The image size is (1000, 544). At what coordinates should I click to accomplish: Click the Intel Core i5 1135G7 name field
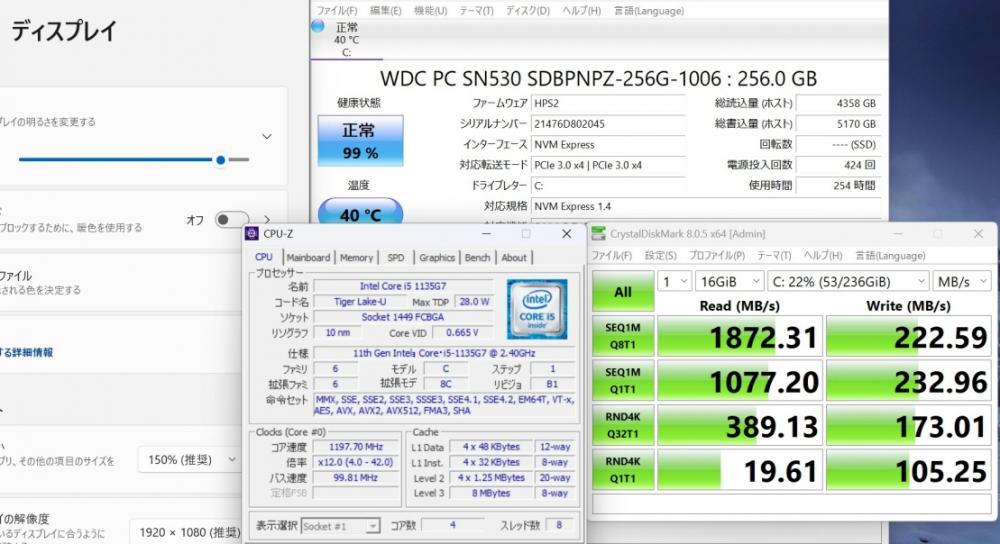pyautogui.click(x=403, y=286)
